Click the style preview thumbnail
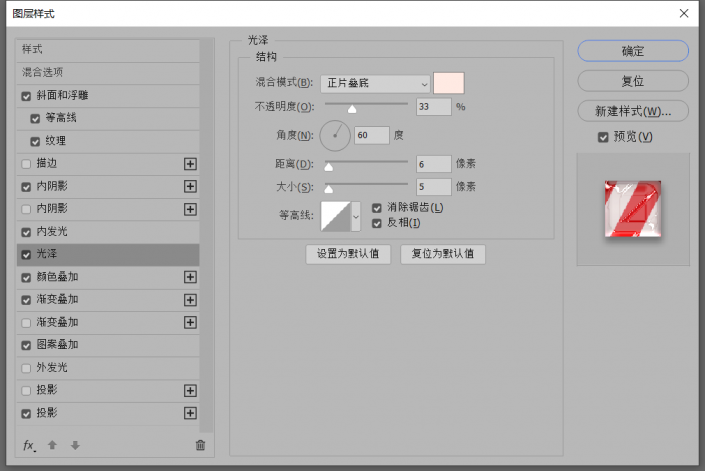705x471 pixels. pos(633,209)
